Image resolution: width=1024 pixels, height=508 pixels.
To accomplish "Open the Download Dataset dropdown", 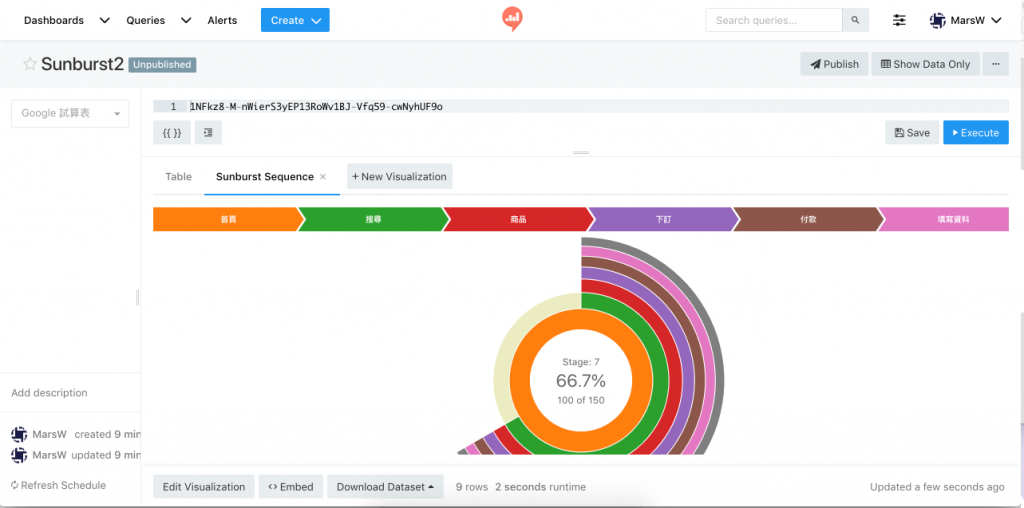I will pyautogui.click(x=385, y=486).
